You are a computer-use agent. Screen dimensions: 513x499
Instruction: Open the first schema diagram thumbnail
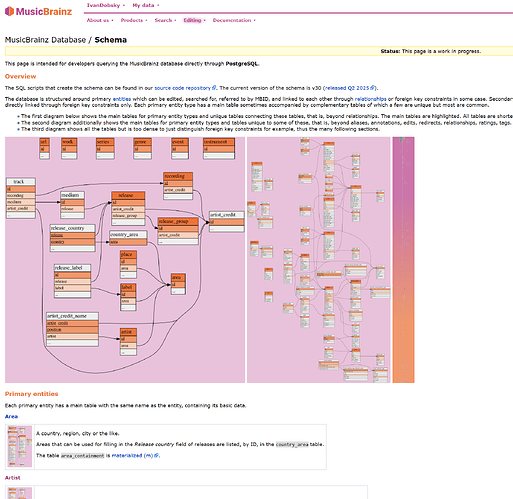coord(125,260)
